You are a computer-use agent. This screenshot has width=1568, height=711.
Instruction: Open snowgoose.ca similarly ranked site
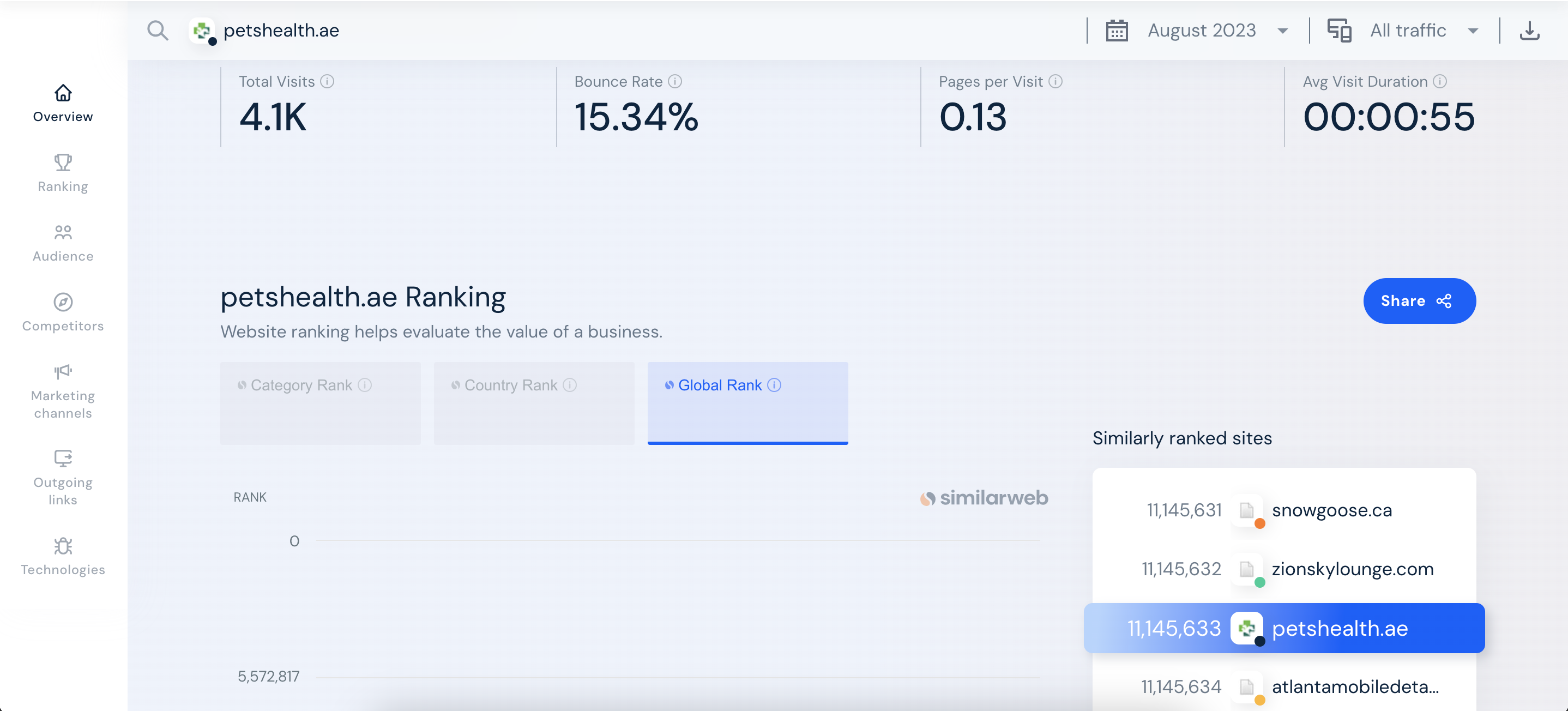tap(1331, 510)
